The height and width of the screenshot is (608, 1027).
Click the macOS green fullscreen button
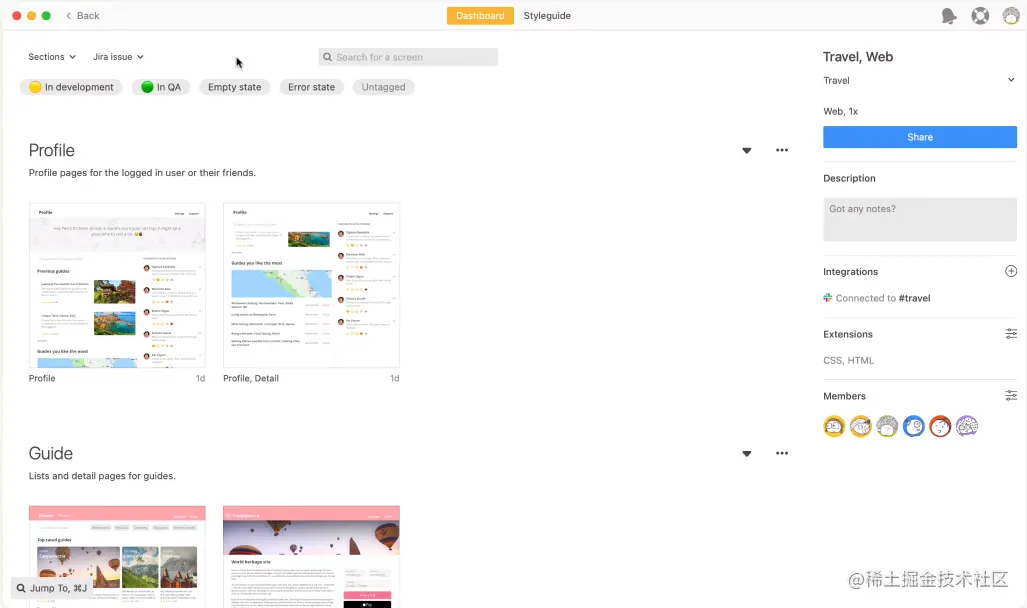click(x=46, y=16)
